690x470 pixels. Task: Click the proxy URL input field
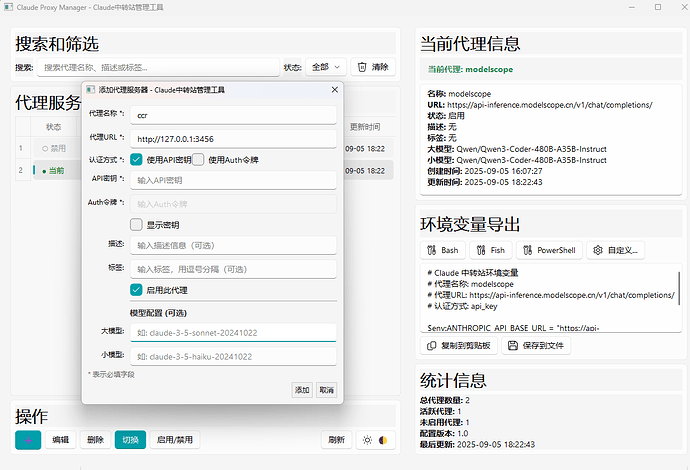click(233, 139)
